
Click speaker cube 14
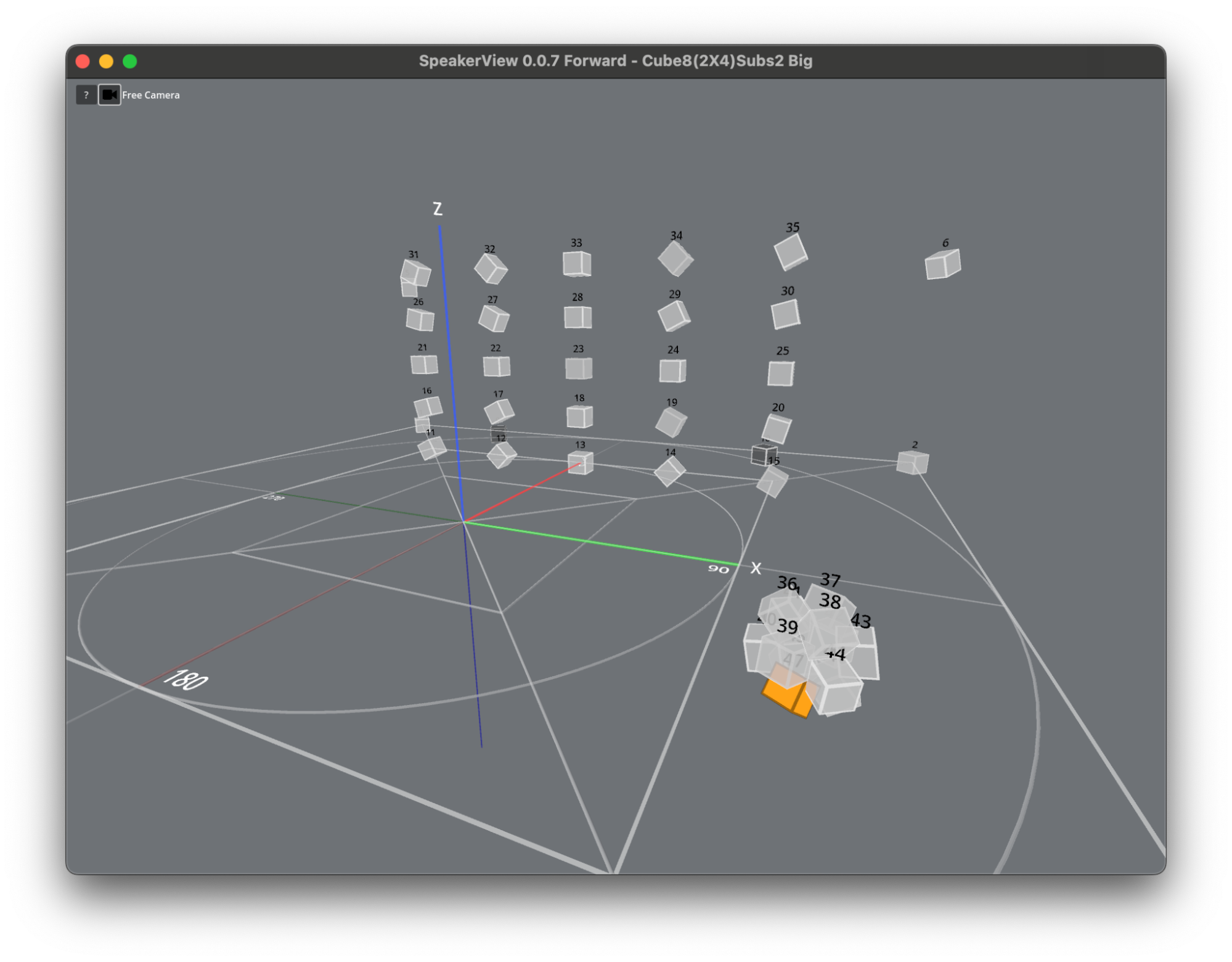[669, 471]
